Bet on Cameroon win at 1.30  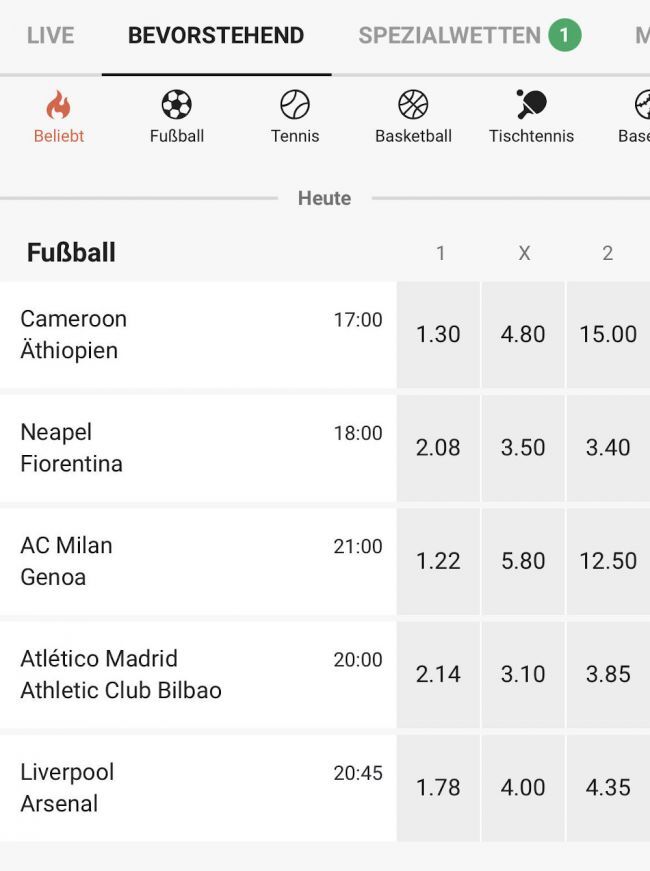tap(438, 334)
